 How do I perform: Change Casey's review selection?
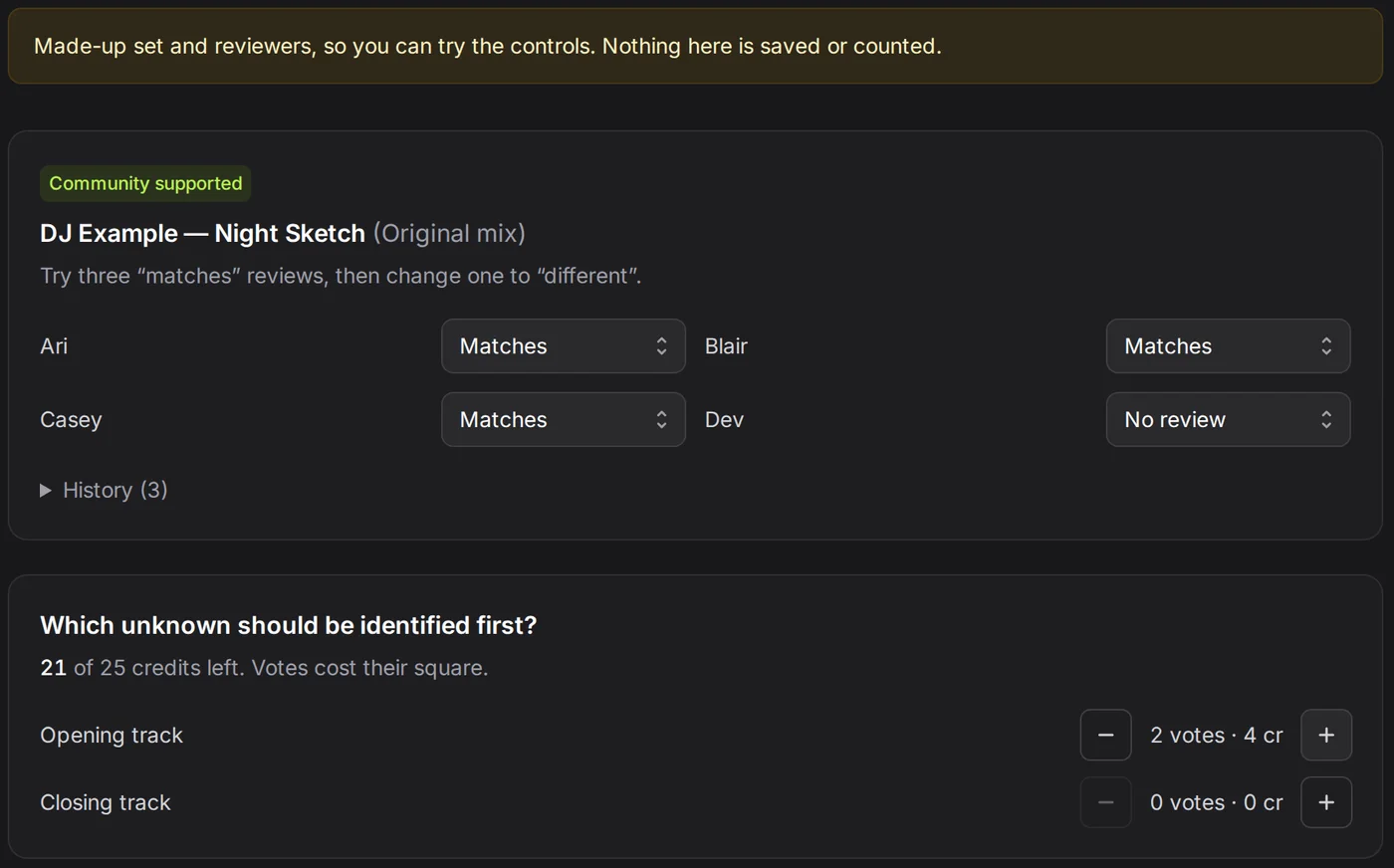(x=564, y=420)
